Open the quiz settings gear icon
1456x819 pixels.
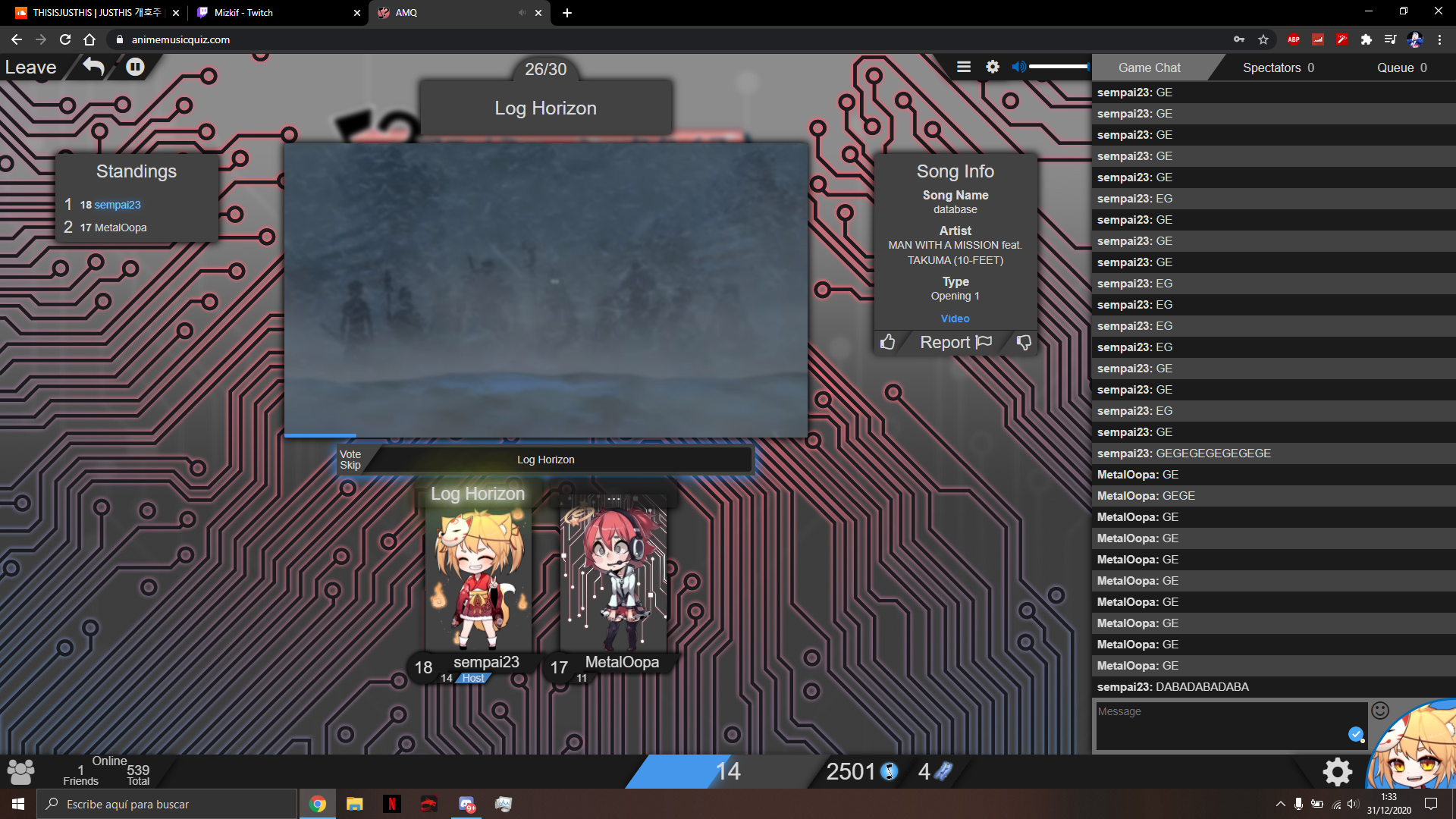992,67
